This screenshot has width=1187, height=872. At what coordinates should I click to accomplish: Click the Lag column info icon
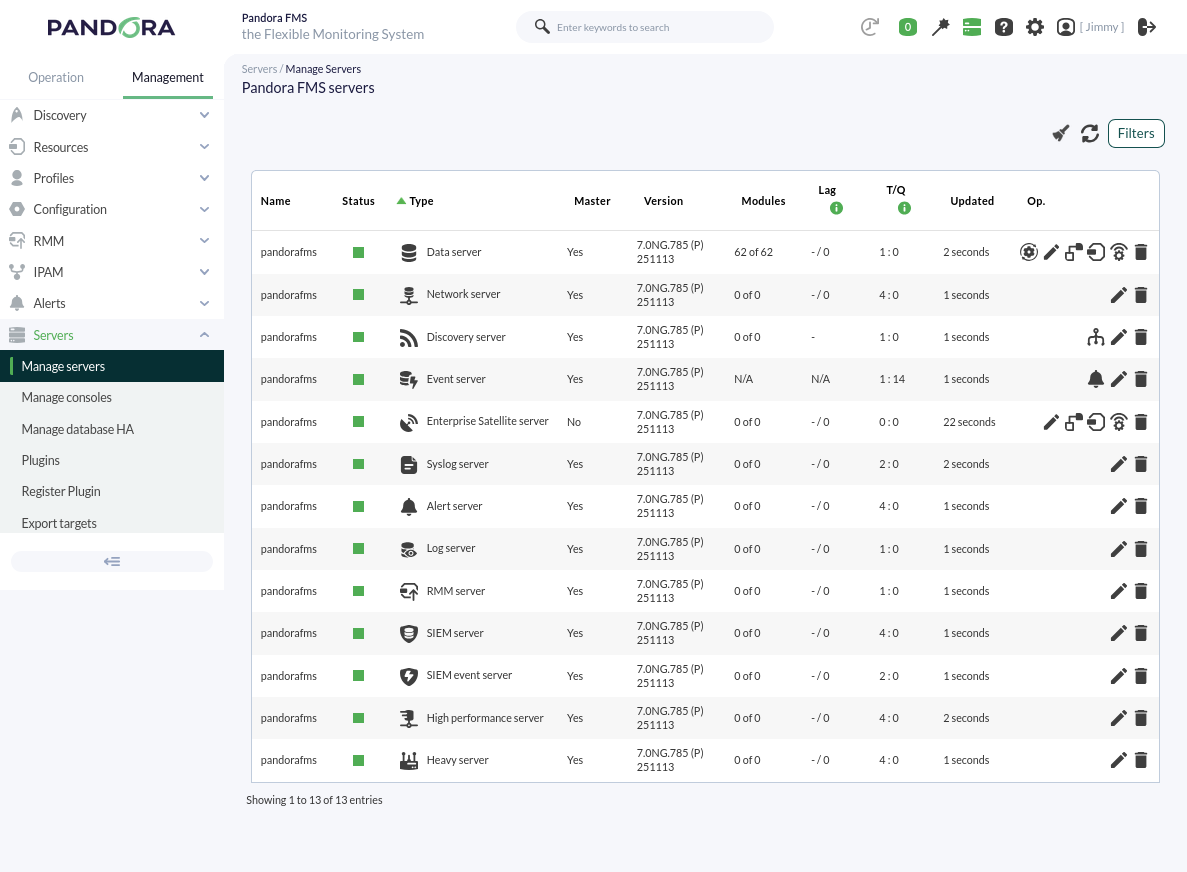click(x=837, y=208)
